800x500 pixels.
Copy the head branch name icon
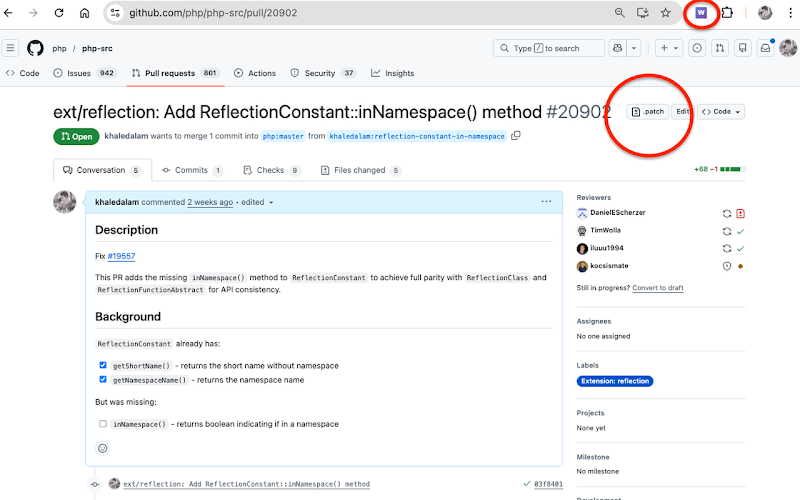(516, 136)
